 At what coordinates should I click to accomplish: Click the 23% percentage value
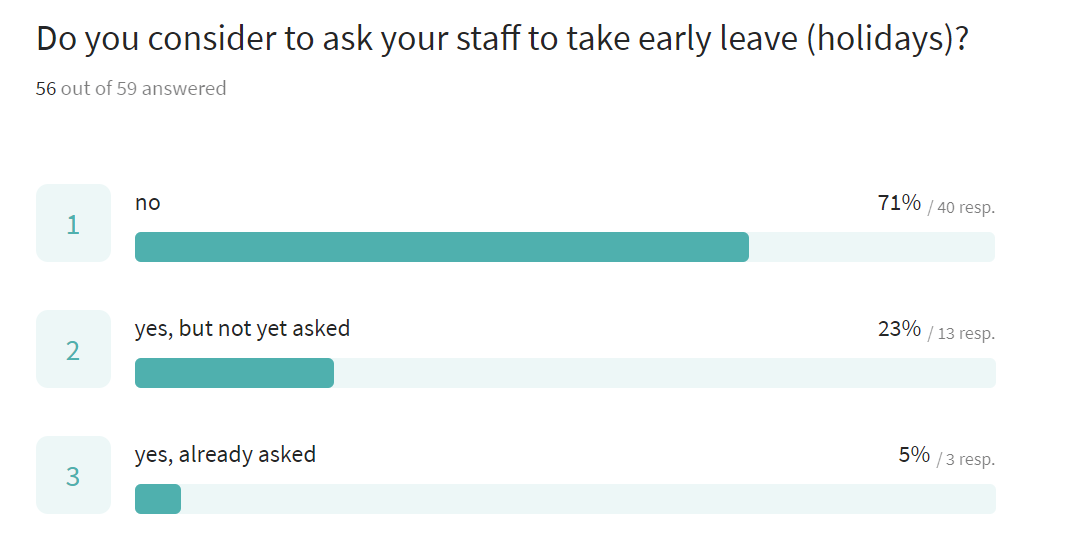point(899,329)
